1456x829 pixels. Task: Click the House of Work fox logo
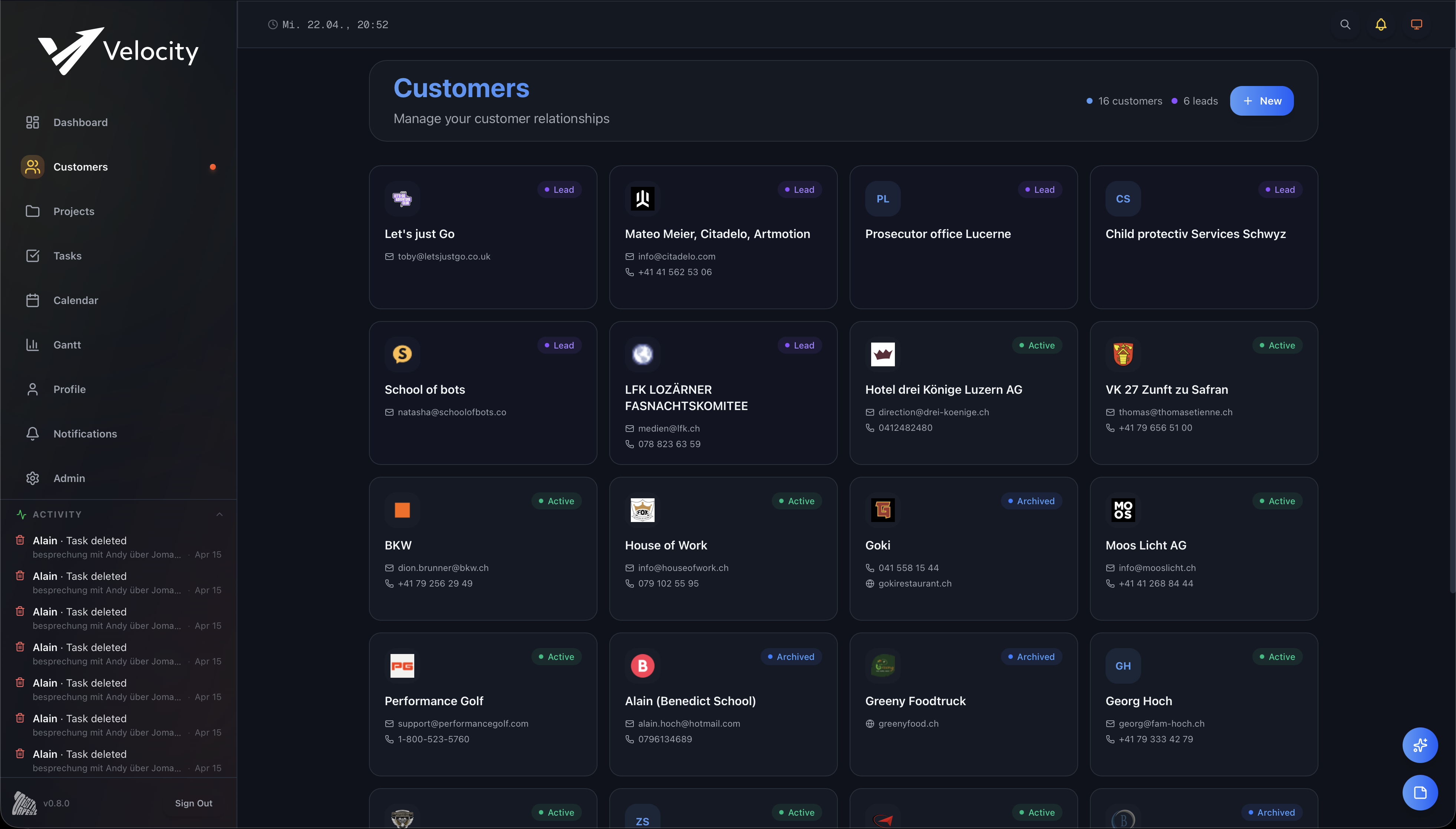642,509
